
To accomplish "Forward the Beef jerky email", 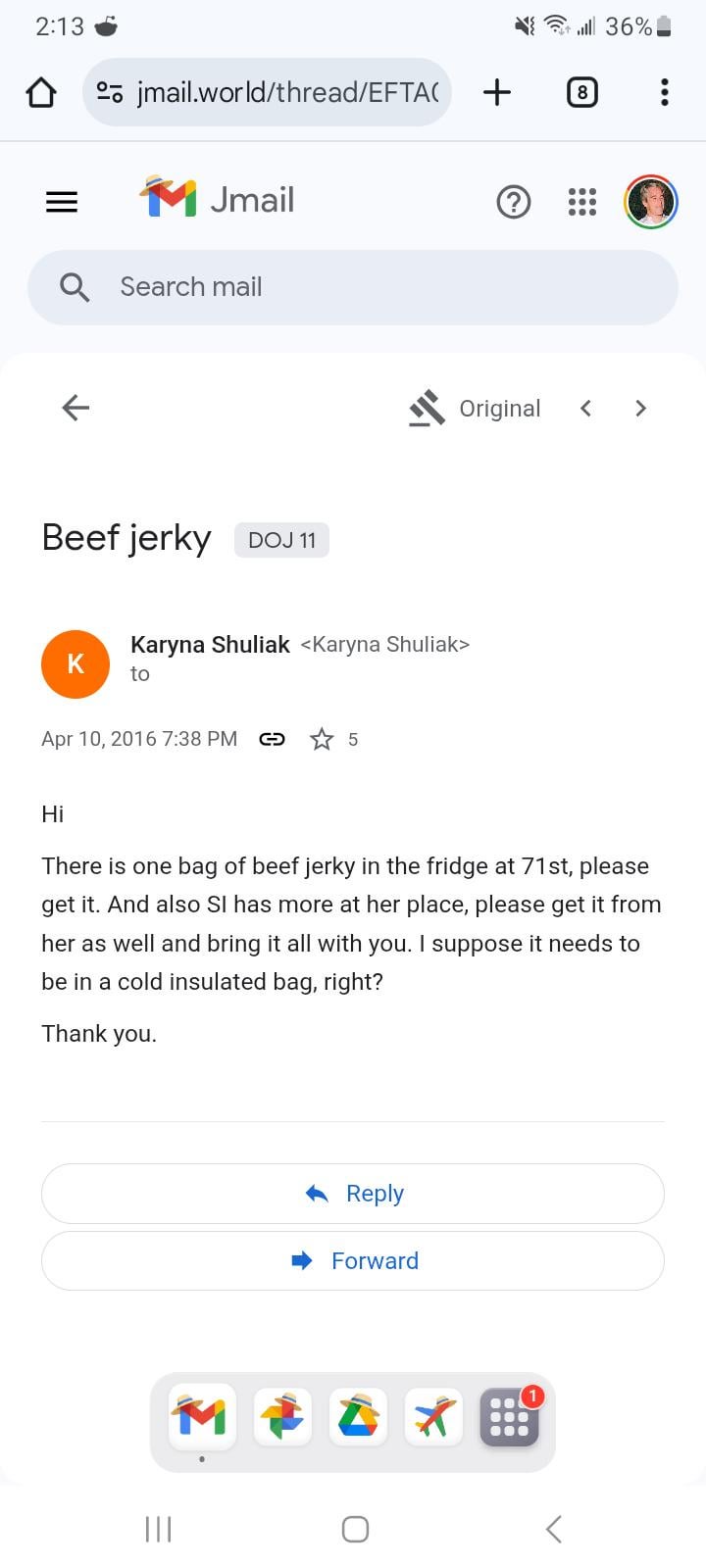I will click(353, 1260).
